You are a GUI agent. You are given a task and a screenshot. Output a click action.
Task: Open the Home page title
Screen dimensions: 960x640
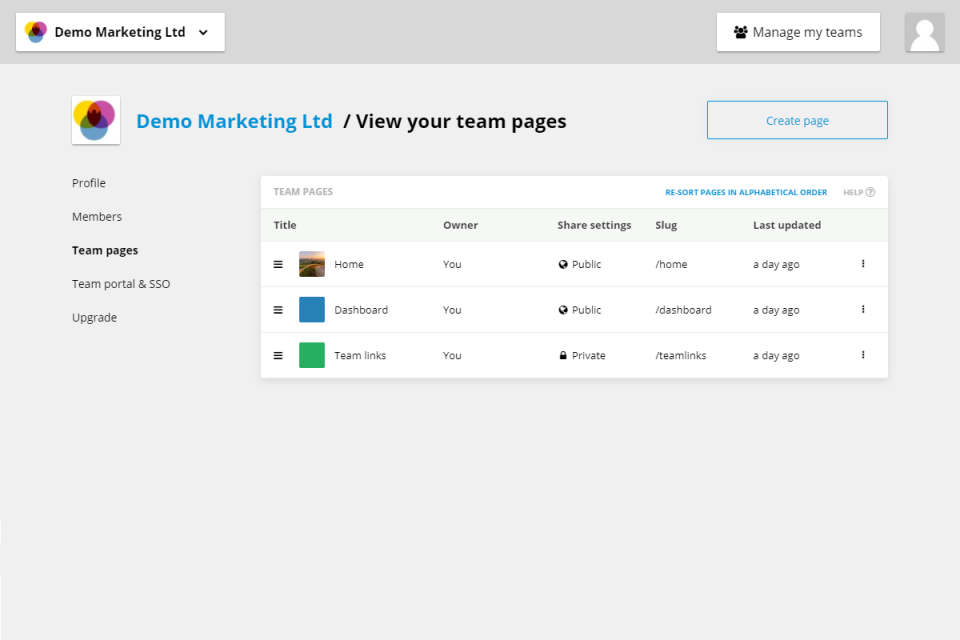[x=349, y=265]
